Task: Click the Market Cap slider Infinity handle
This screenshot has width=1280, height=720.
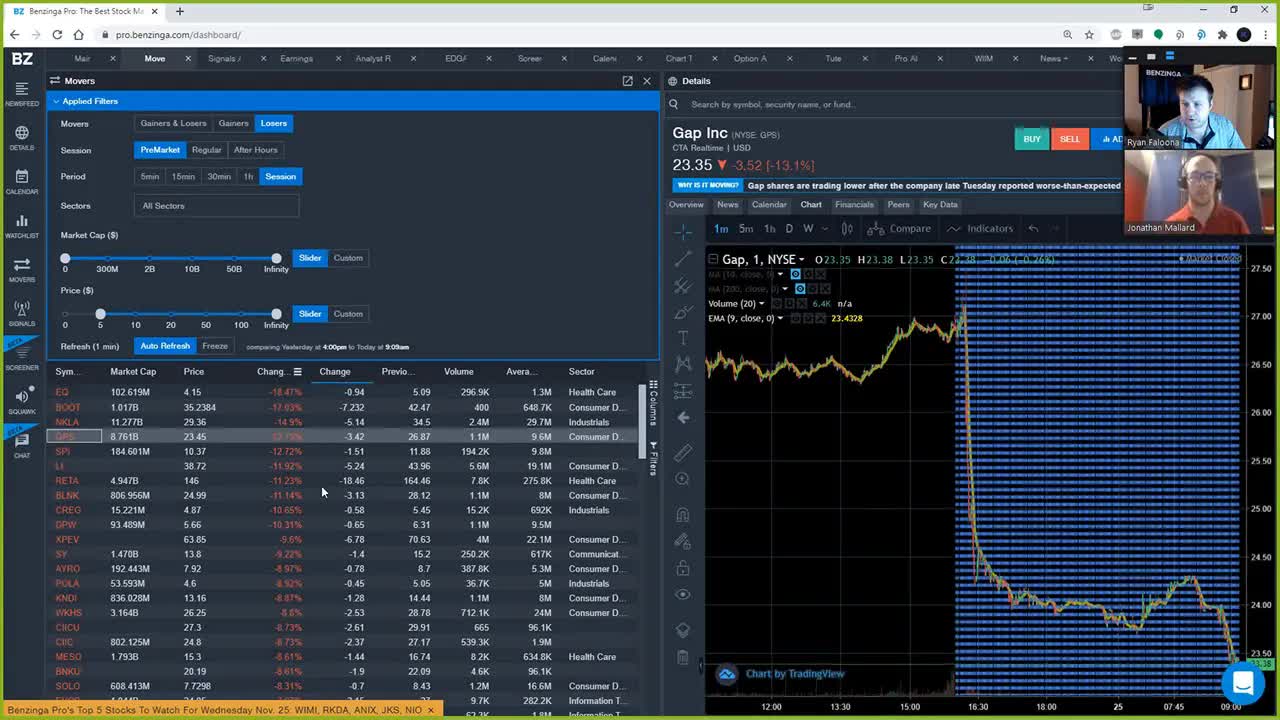Action: [276, 258]
